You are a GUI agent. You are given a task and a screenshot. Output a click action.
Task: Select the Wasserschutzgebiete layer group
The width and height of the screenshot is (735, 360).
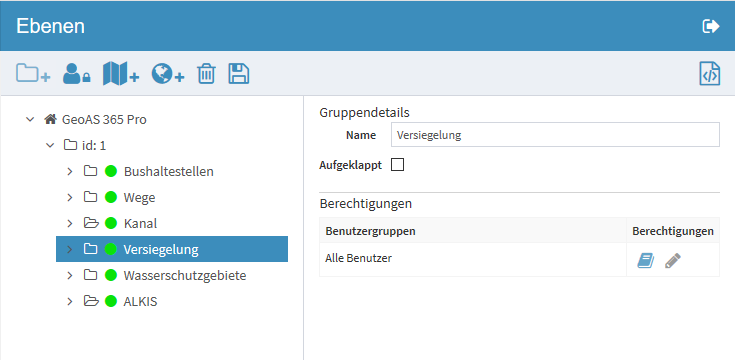coord(185,275)
